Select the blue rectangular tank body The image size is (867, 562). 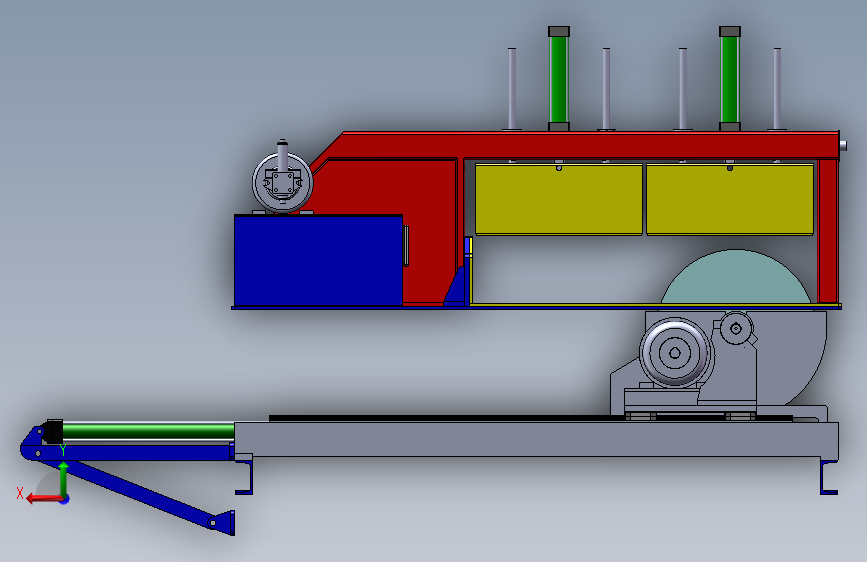point(318,260)
